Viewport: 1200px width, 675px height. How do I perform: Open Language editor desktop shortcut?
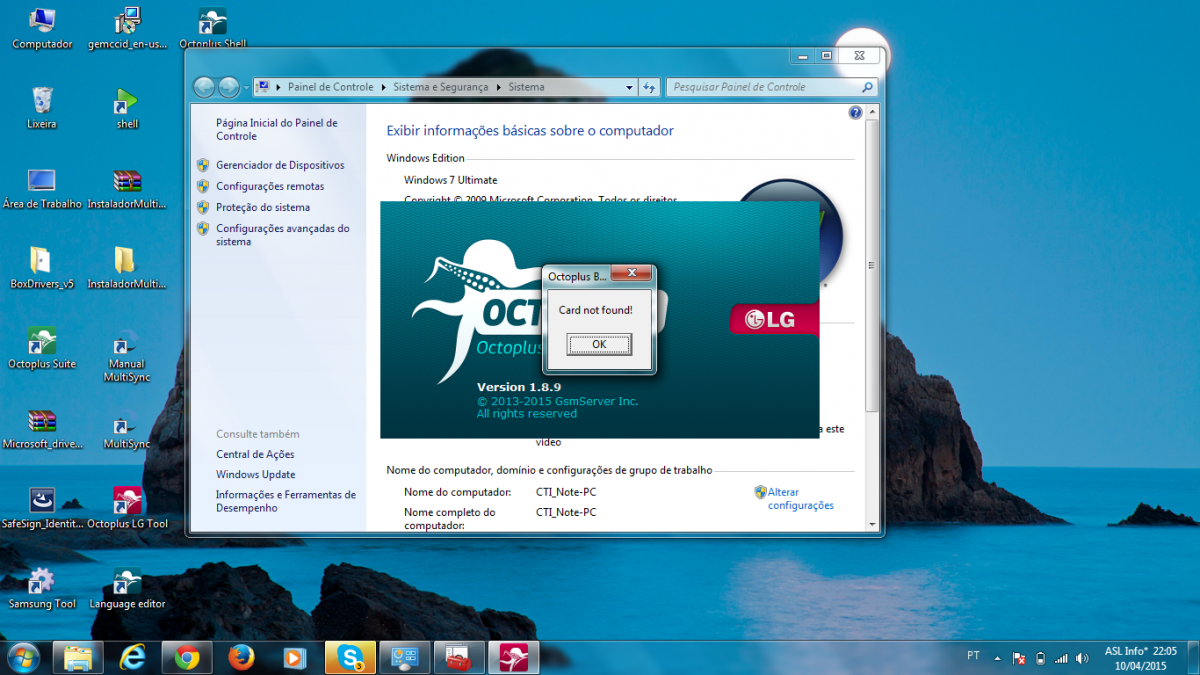pos(127,587)
